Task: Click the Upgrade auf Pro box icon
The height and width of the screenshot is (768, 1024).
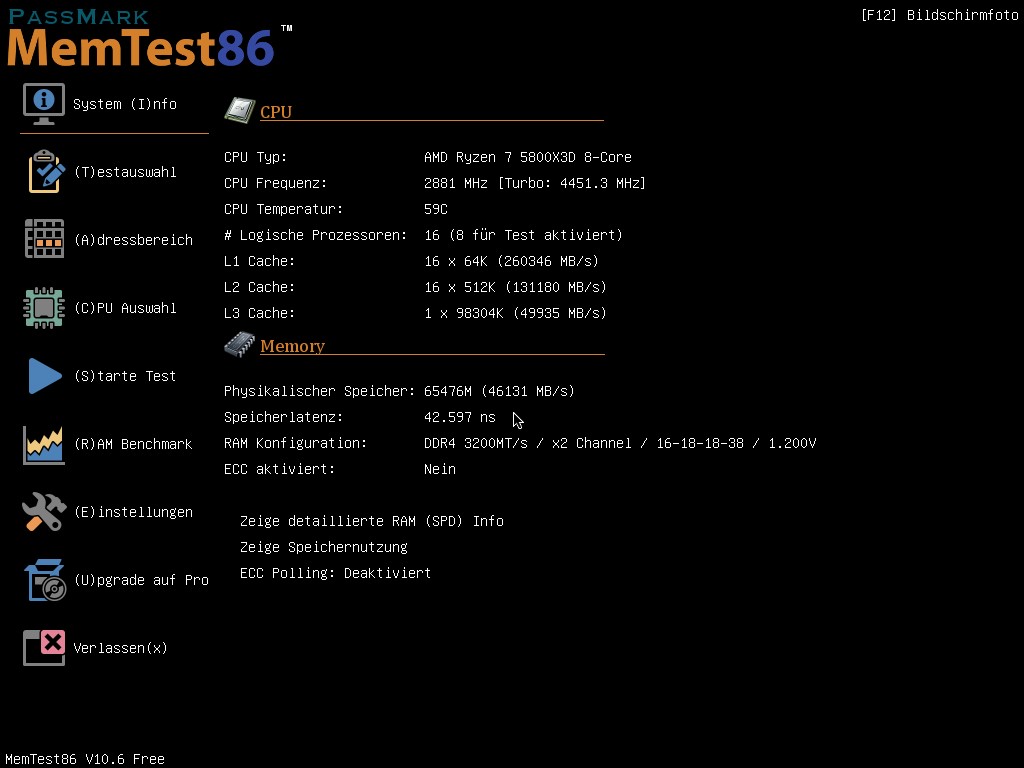Action: 45,579
